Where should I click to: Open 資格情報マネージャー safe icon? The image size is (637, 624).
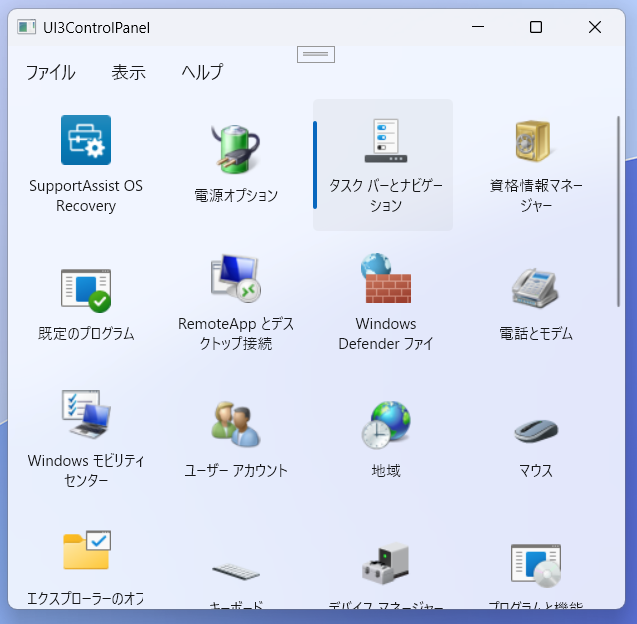click(x=535, y=142)
